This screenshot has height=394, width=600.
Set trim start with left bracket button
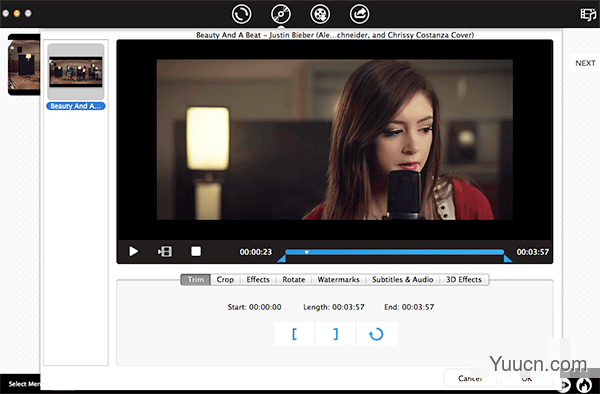[294, 334]
